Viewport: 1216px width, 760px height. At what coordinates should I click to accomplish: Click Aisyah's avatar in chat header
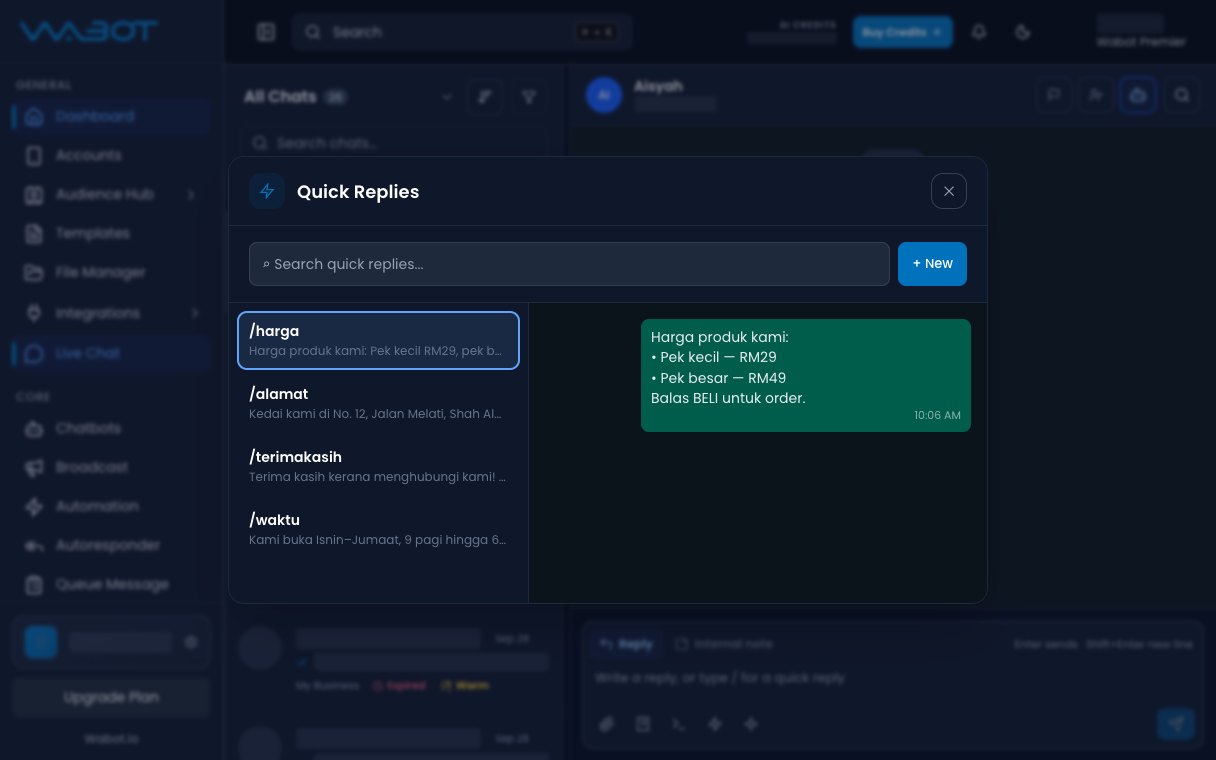pos(603,95)
